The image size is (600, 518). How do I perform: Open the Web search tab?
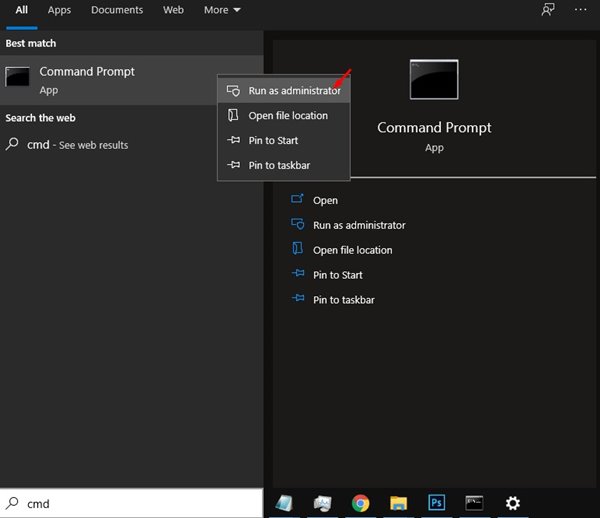(173, 10)
